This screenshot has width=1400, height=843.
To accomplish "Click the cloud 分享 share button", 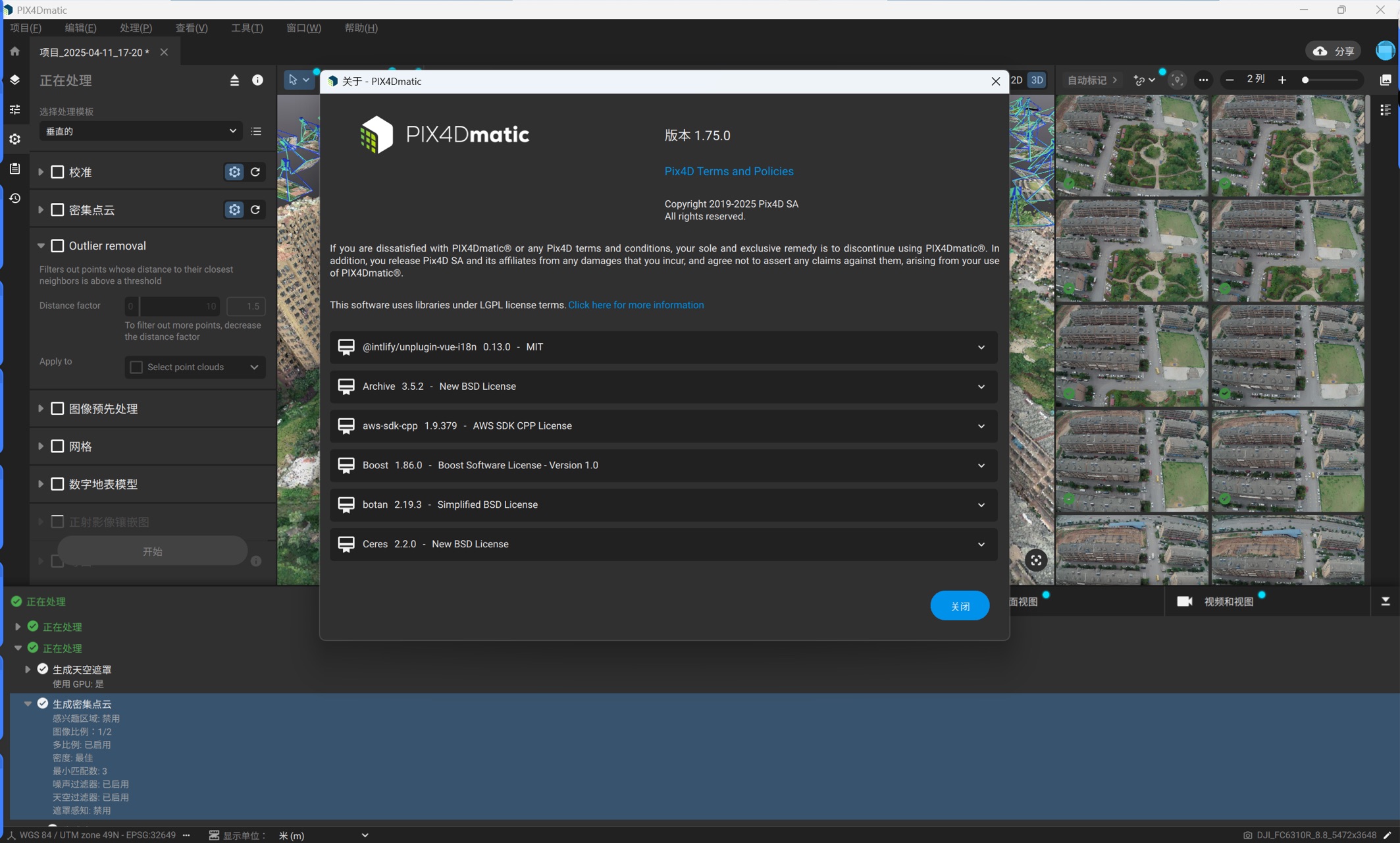I will coord(1334,51).
